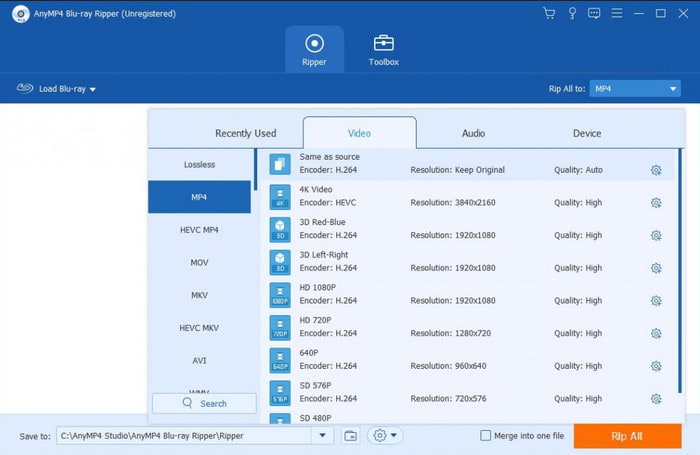Pick the MKV format category
The height and width of the screenshot is (455, 700).
pyautogui.click(x=200, y=295)
